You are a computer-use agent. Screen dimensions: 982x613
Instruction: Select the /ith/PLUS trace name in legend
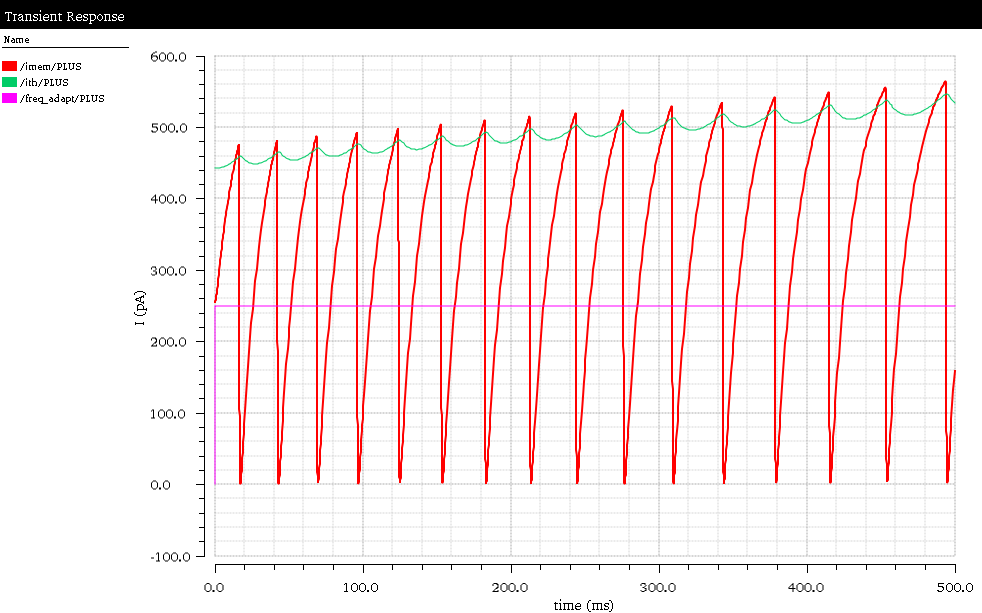(44, 83)
